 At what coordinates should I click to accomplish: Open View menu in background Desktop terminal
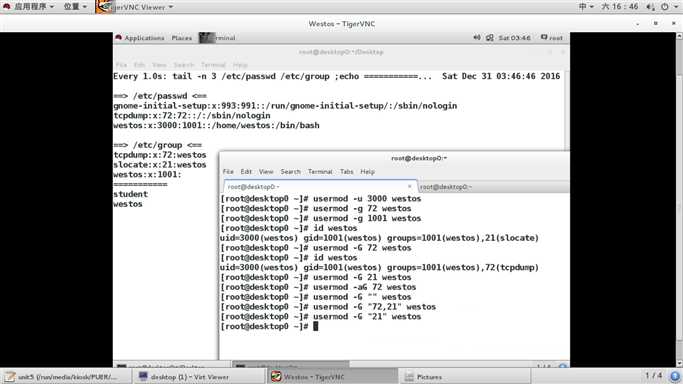(159, 65)
